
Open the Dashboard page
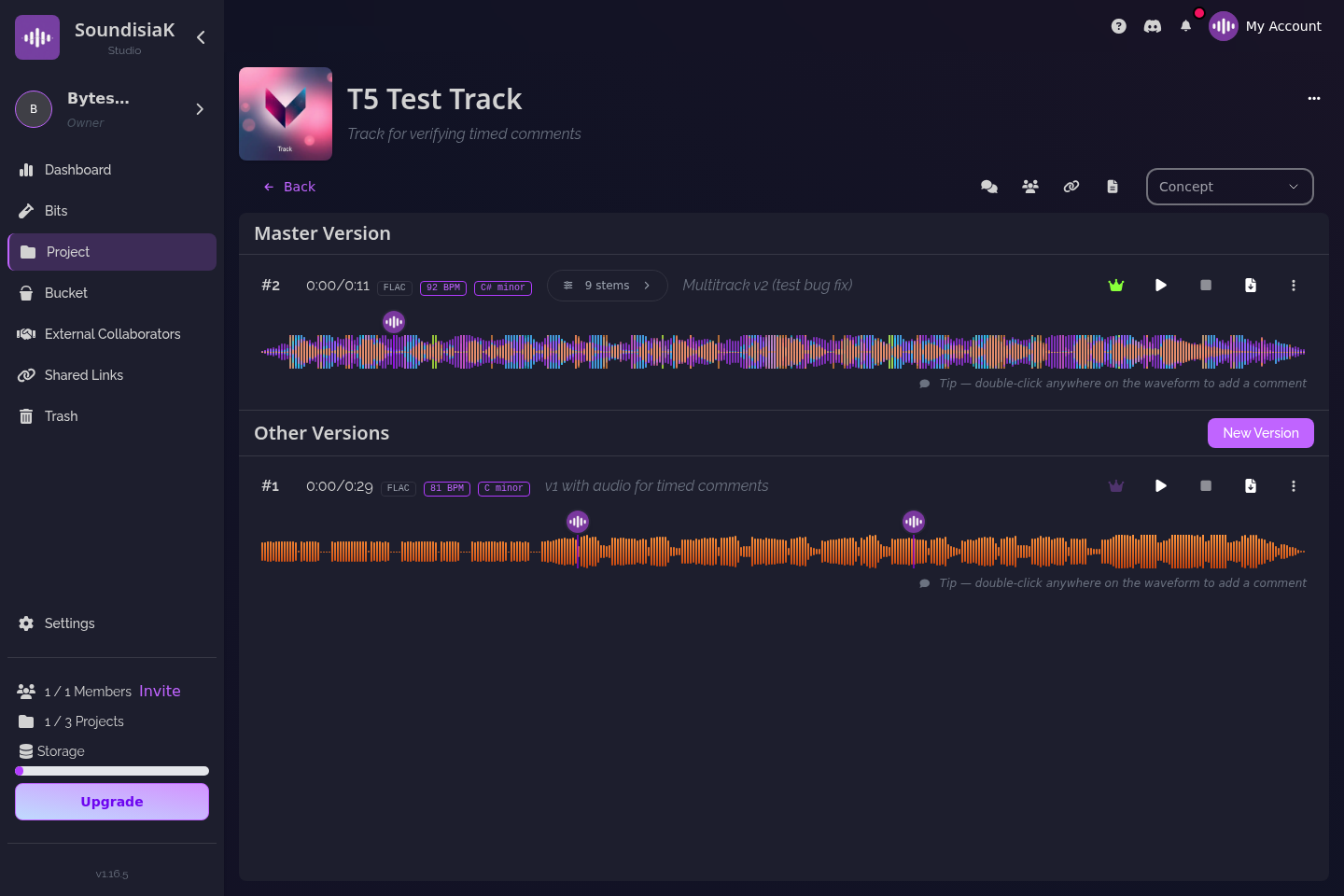click(x=112, y=170)
